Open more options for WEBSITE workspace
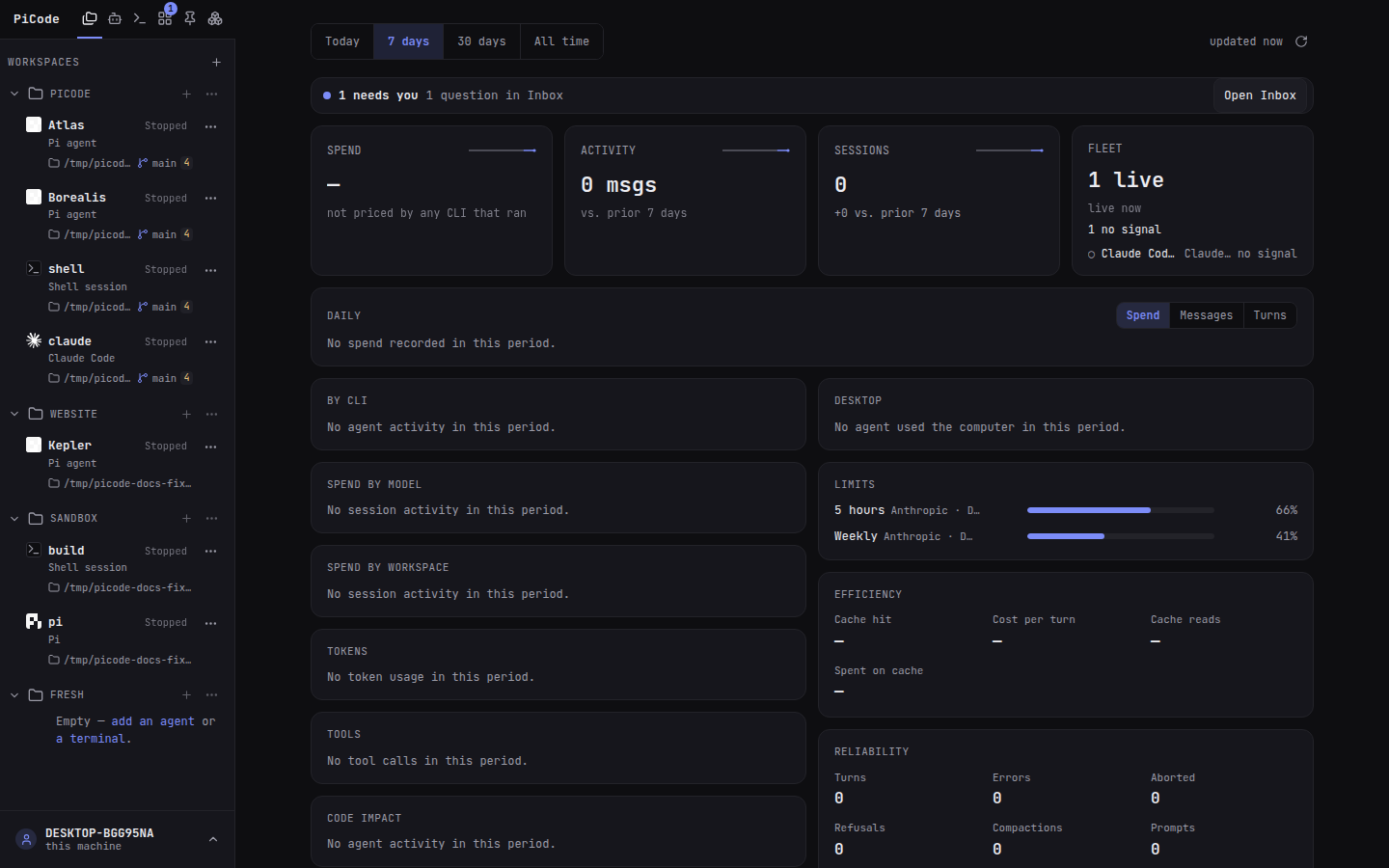This screenshot has width=1389, height=868. coord(211,414)
